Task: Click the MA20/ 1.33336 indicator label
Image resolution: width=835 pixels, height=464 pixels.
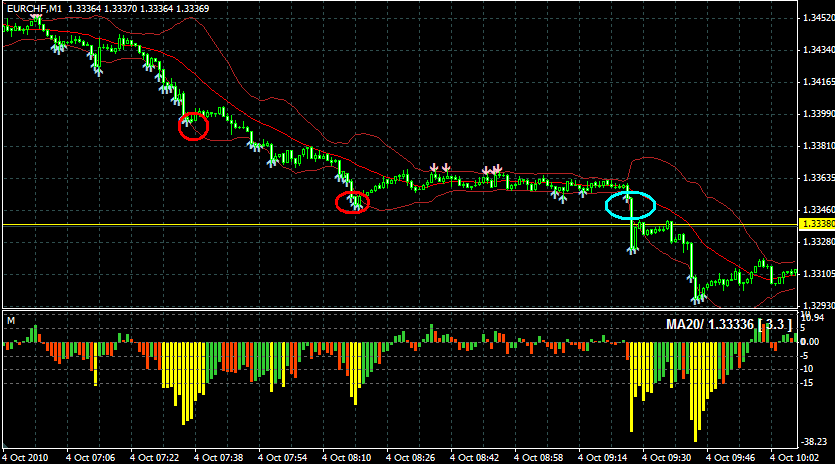Action: pos(729,325)
